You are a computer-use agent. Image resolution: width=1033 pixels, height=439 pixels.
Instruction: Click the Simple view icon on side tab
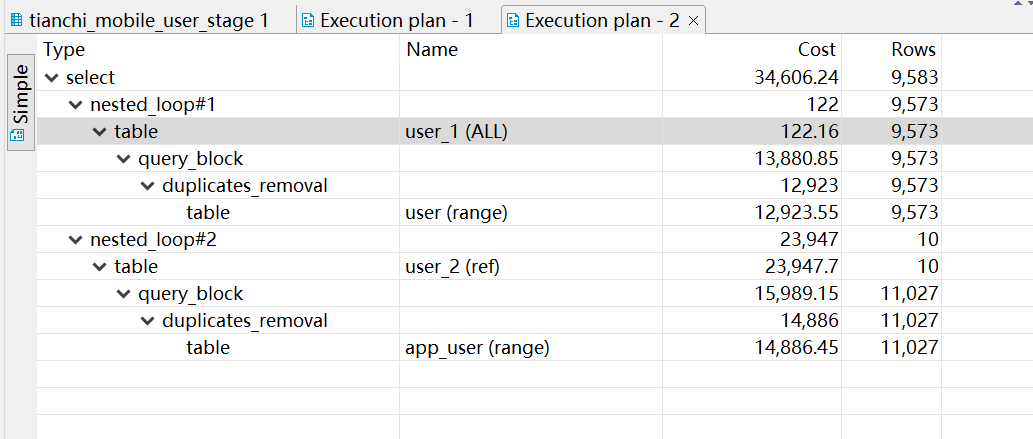click(18, 135)
